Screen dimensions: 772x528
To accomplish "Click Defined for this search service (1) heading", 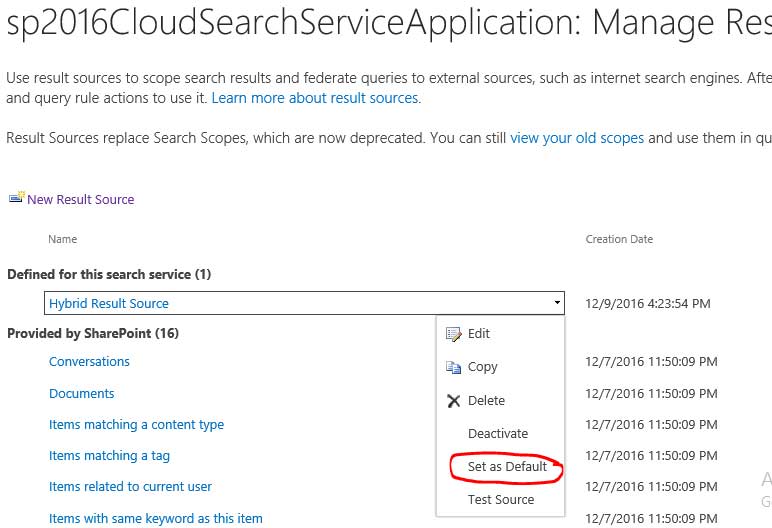I will click(x=109, y=274).
